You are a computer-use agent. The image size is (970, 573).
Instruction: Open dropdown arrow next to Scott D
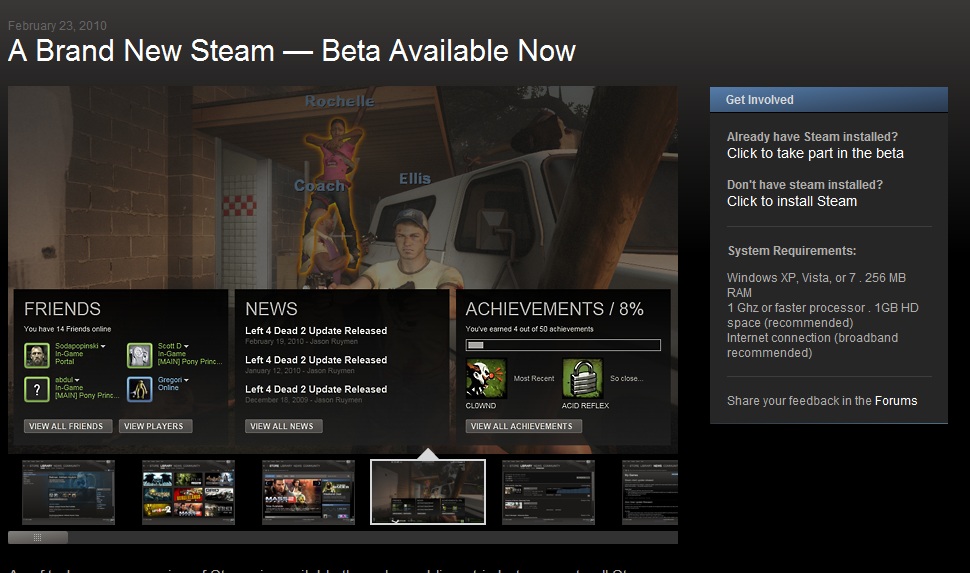[186, 347]
